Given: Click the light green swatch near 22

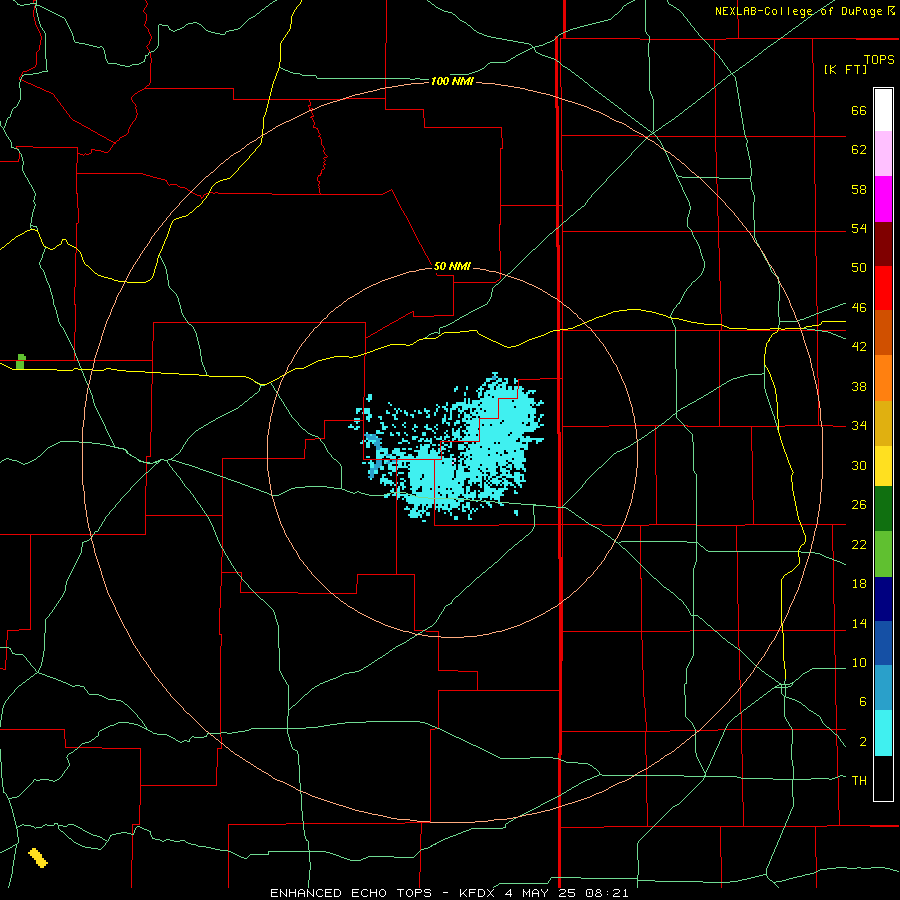Looking at the screenshot, I should tap(883, 554).
